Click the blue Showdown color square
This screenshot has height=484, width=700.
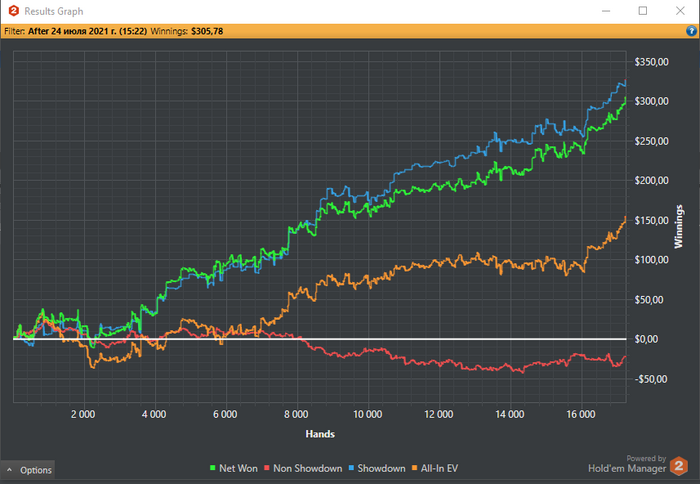click(x=351, y=468)
